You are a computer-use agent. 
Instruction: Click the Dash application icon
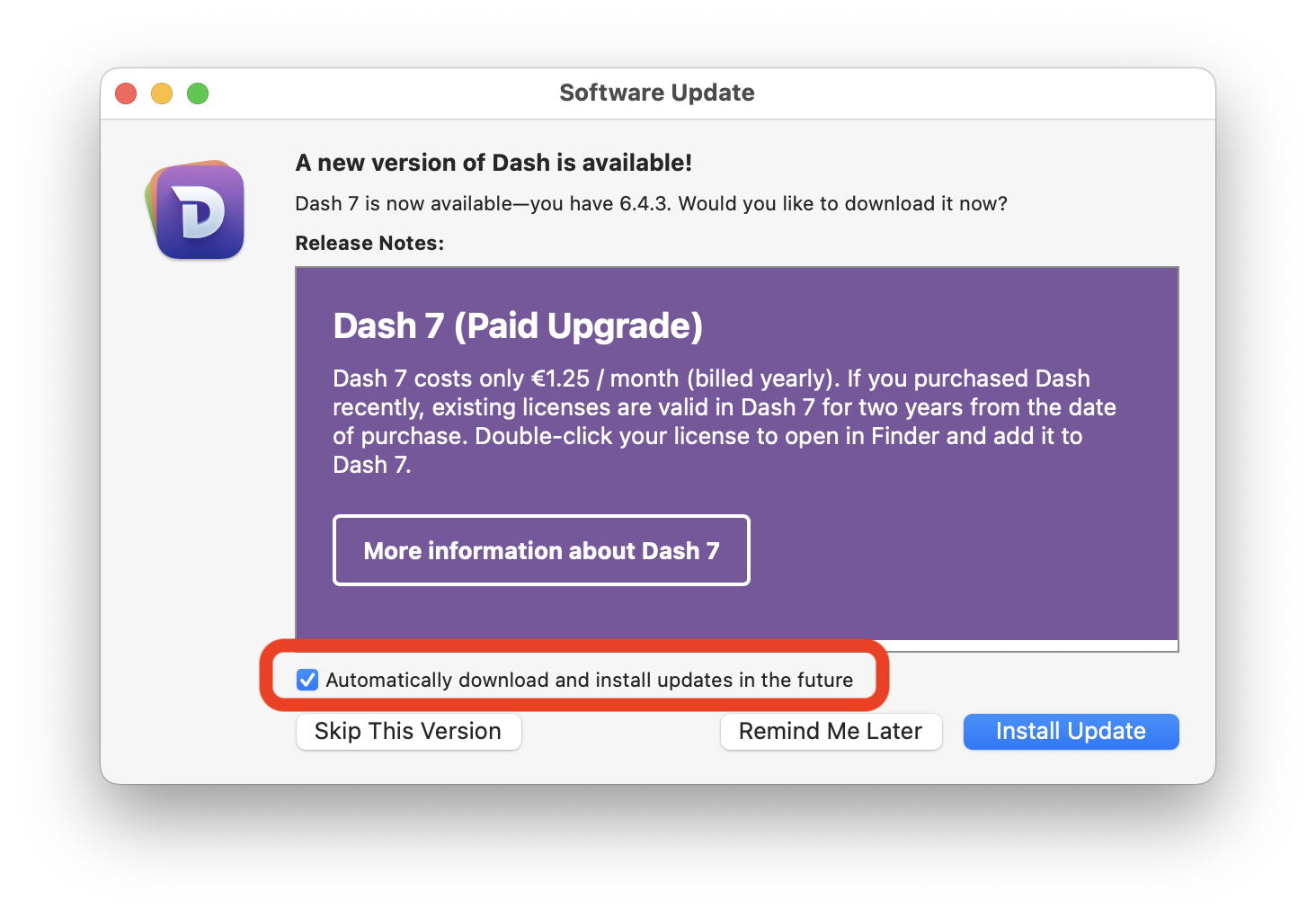pos(196,210)
